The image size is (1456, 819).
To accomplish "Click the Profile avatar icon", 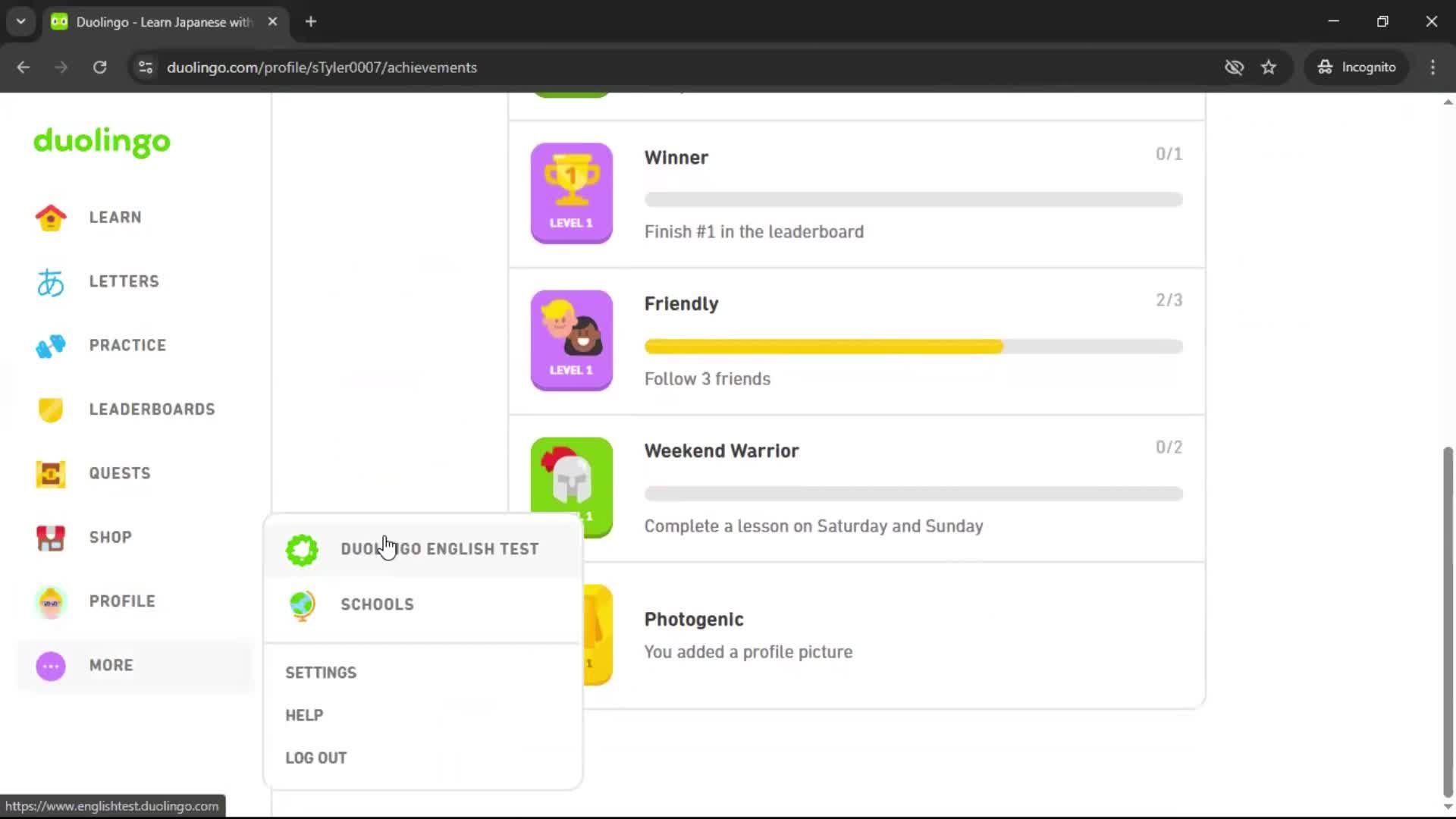I will tap(50, 601).
